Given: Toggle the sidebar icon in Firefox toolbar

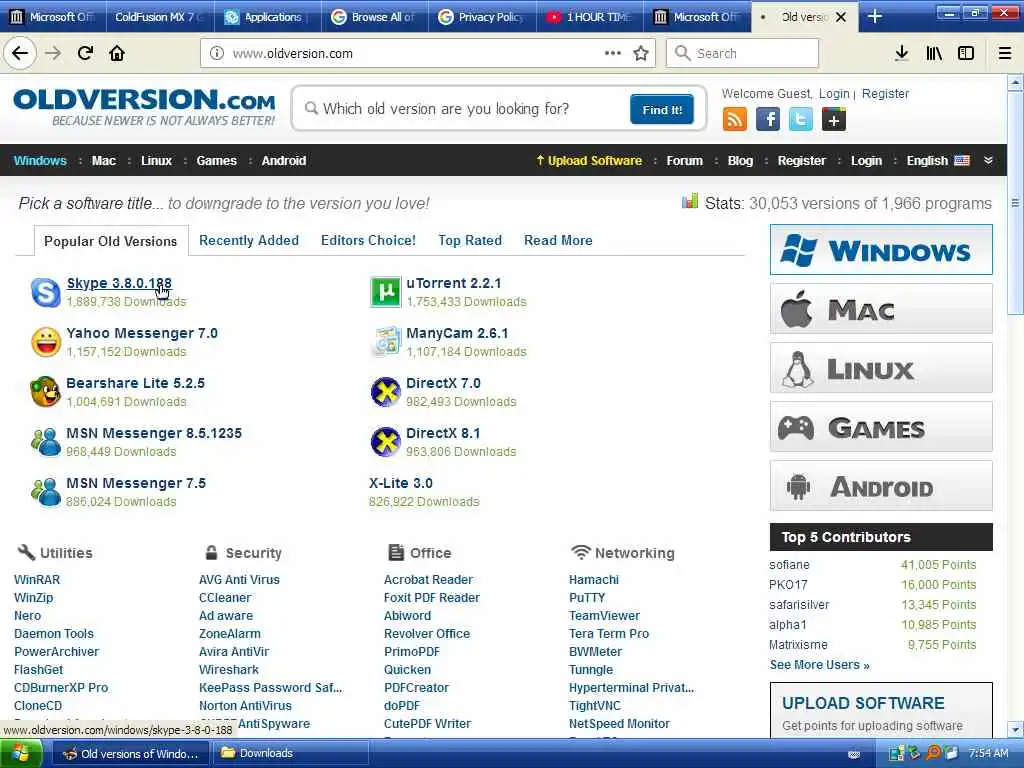Looking at the screenshot, I should tap(966, 53).
